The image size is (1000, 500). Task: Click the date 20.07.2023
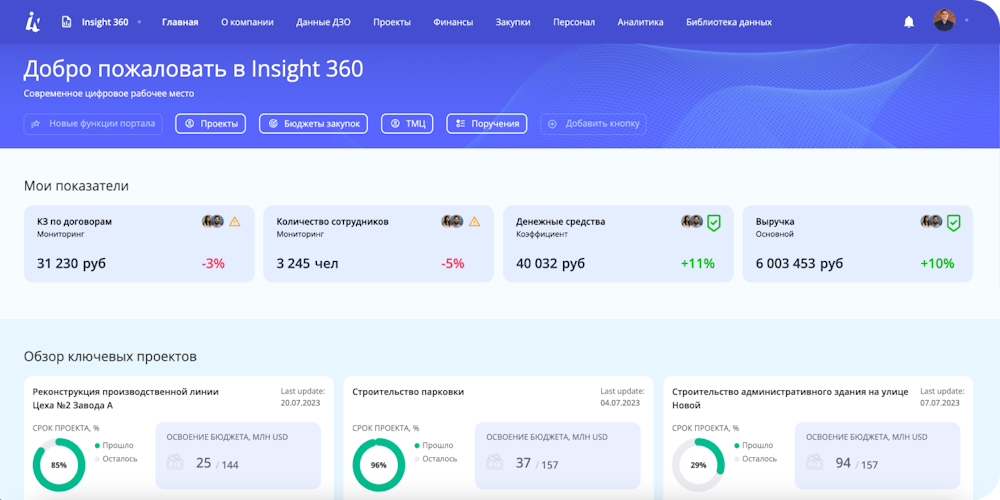(300, 403)
